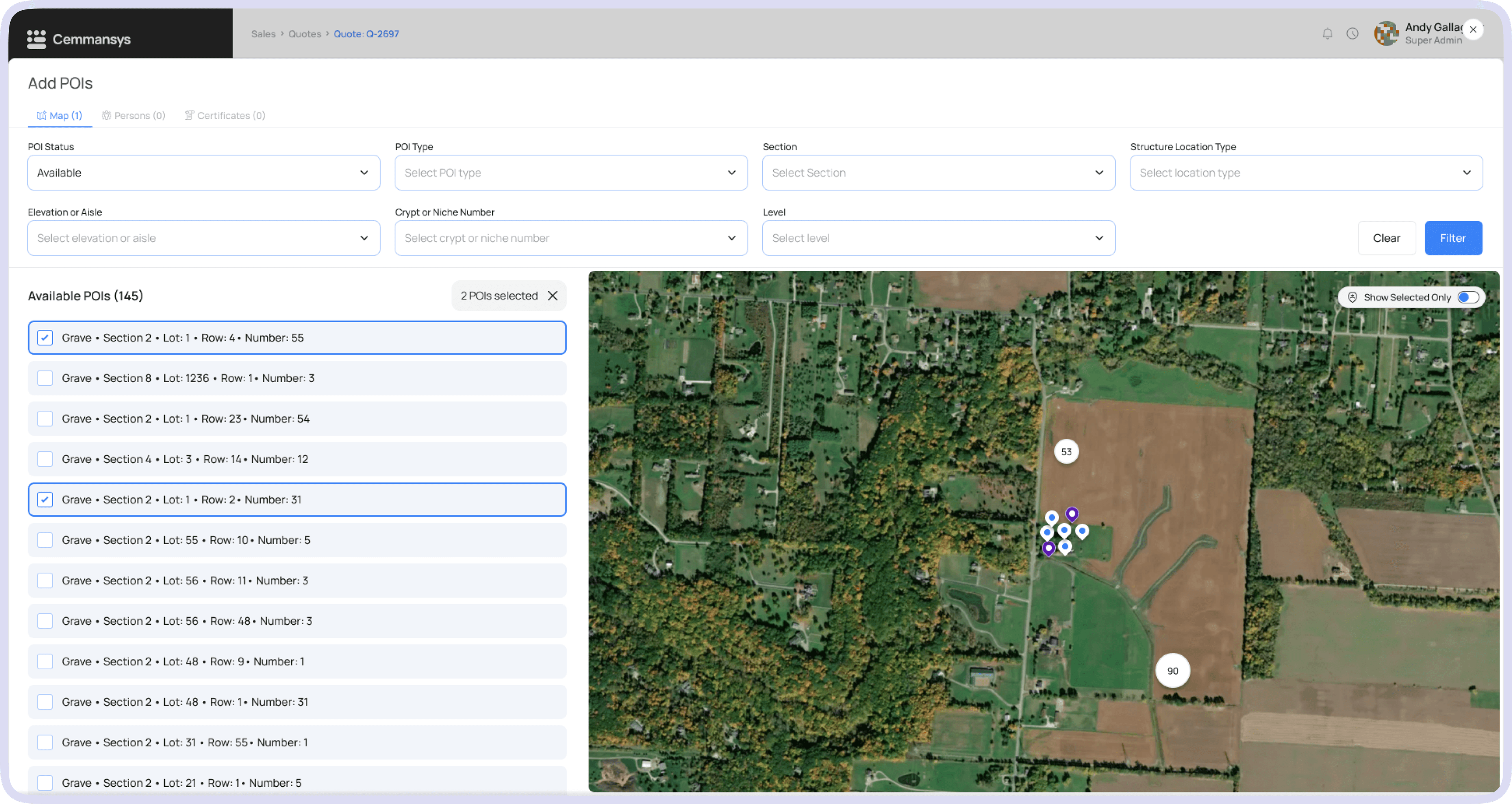Check the first grave Section 2 Row 4 checkbox
The height and width of the screenshot is (804, 1512).
coord(45,337)
